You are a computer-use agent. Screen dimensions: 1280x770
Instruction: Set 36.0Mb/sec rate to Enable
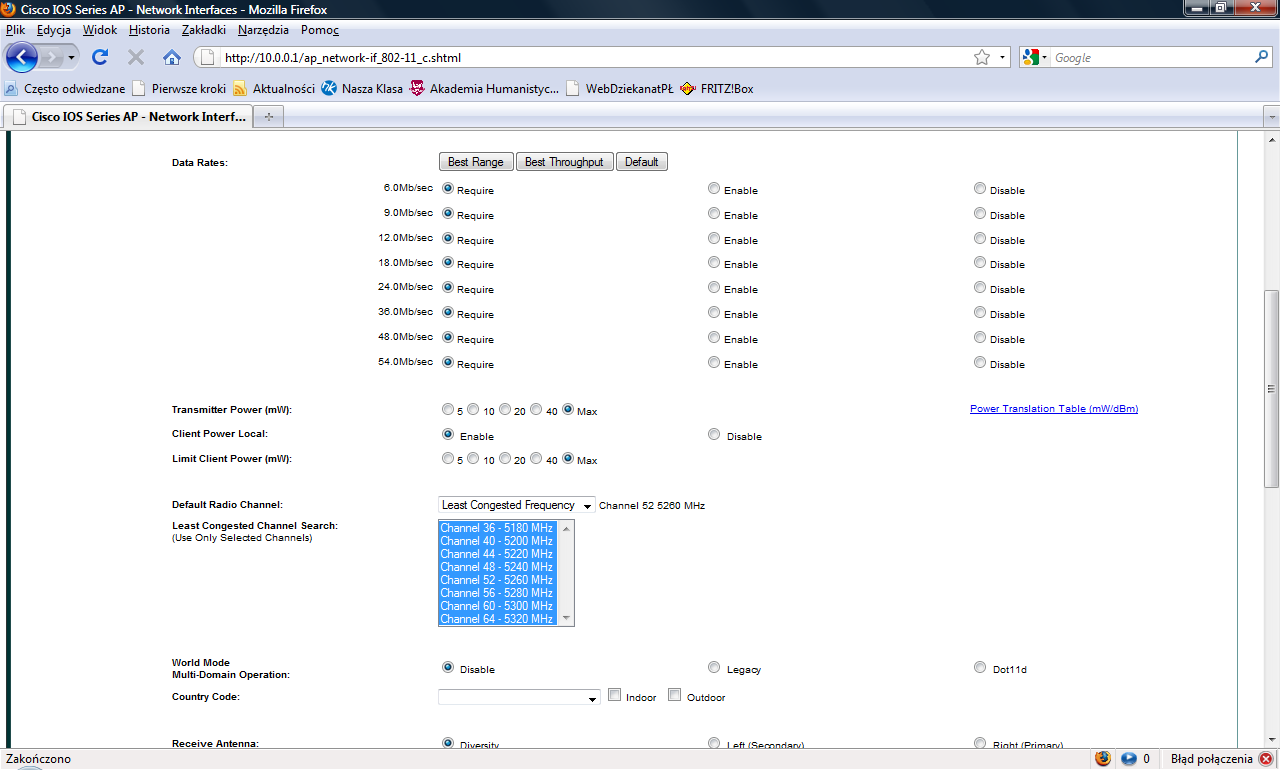click(714, 312)
